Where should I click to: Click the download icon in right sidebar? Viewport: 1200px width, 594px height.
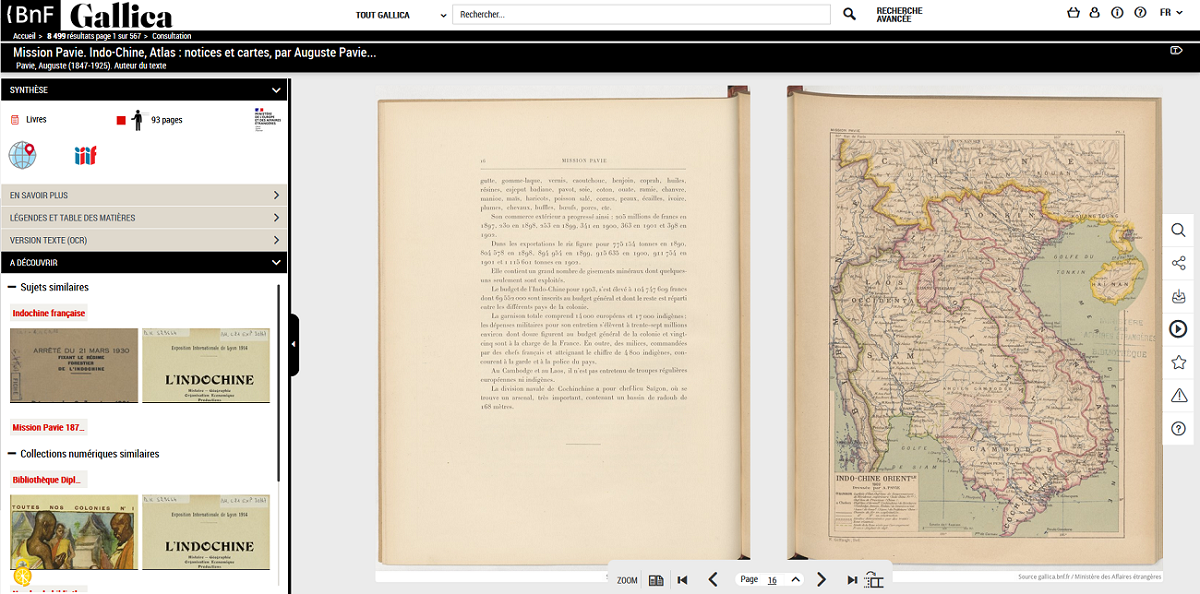(x=1178, y=296)
